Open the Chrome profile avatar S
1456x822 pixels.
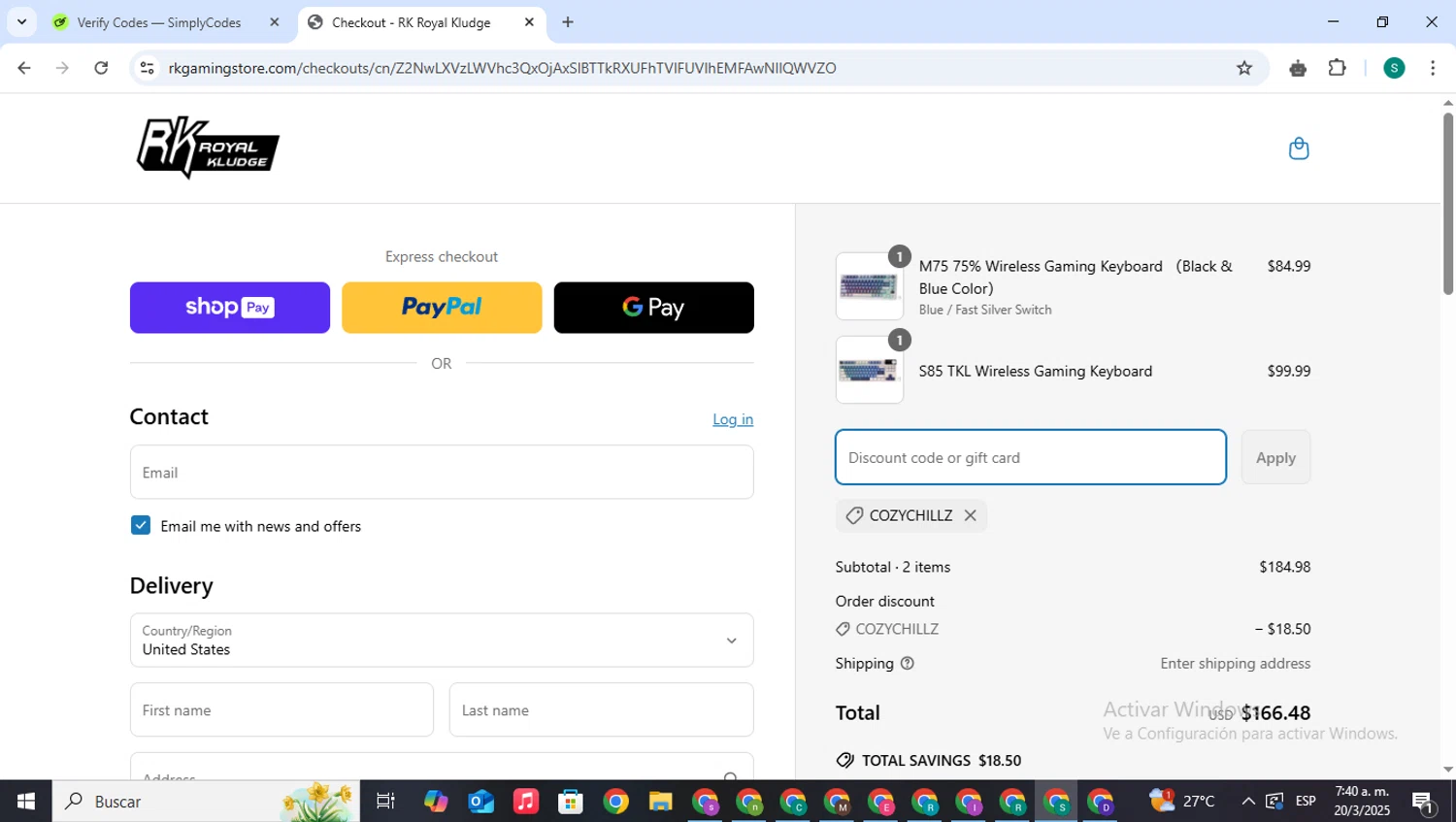click(x=1394, y=68)
